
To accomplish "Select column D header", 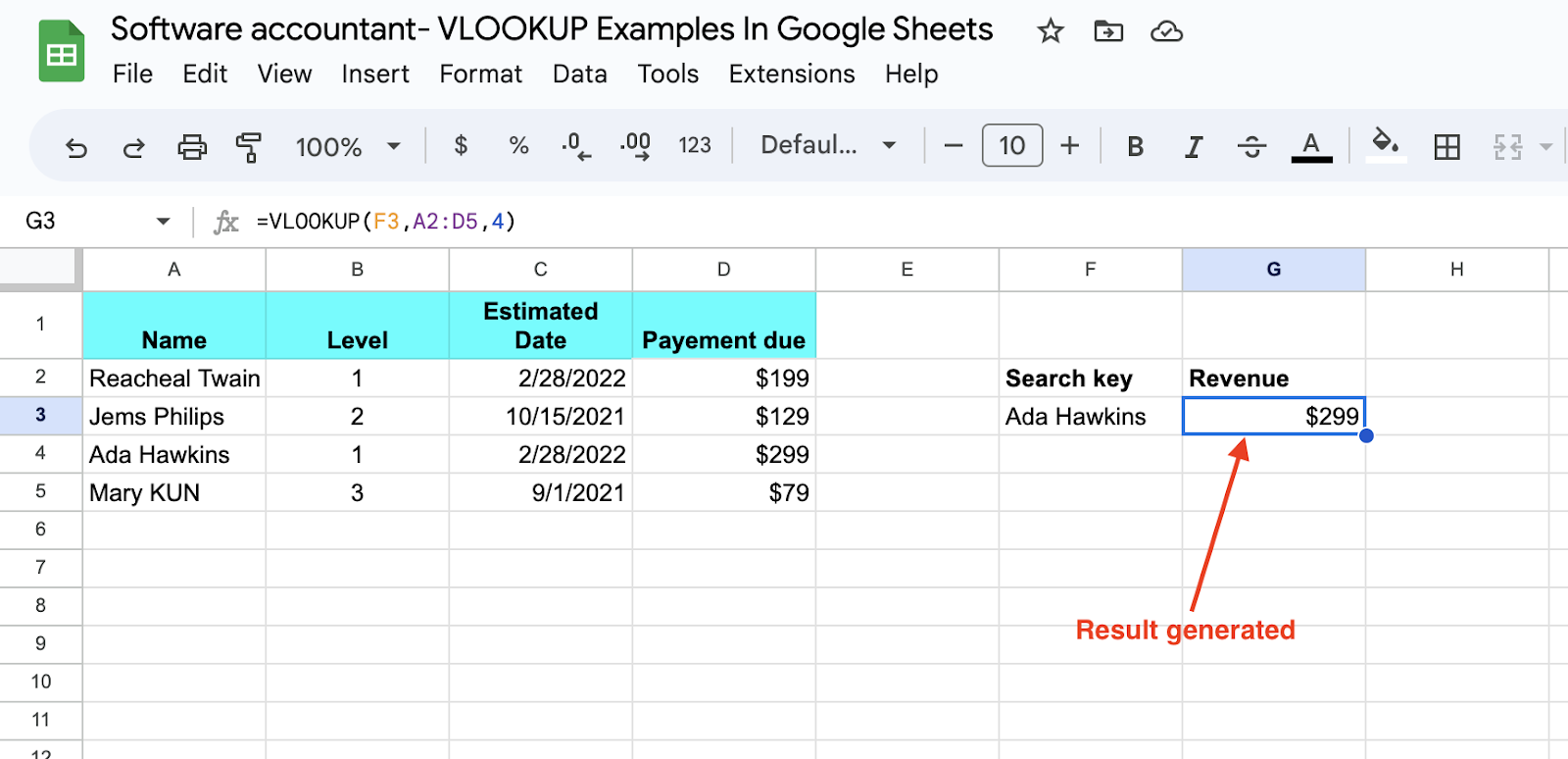I will click(x=723, y=270).
